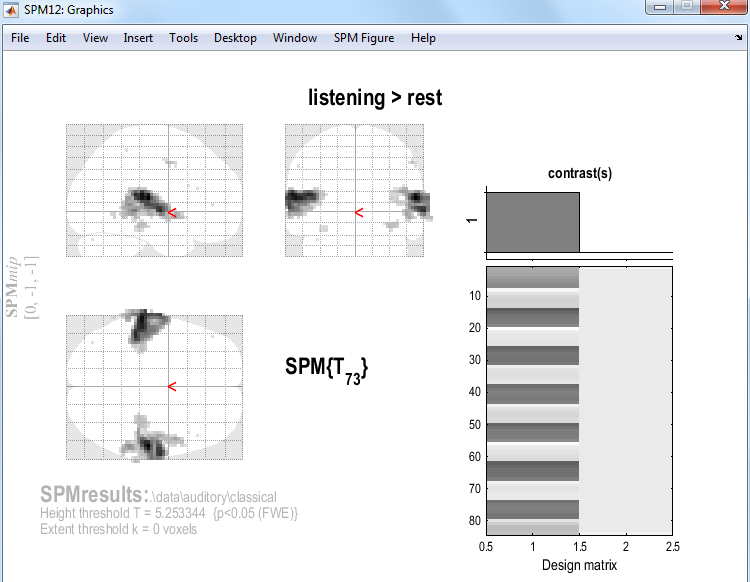Open the Window menu

[295, 38]
